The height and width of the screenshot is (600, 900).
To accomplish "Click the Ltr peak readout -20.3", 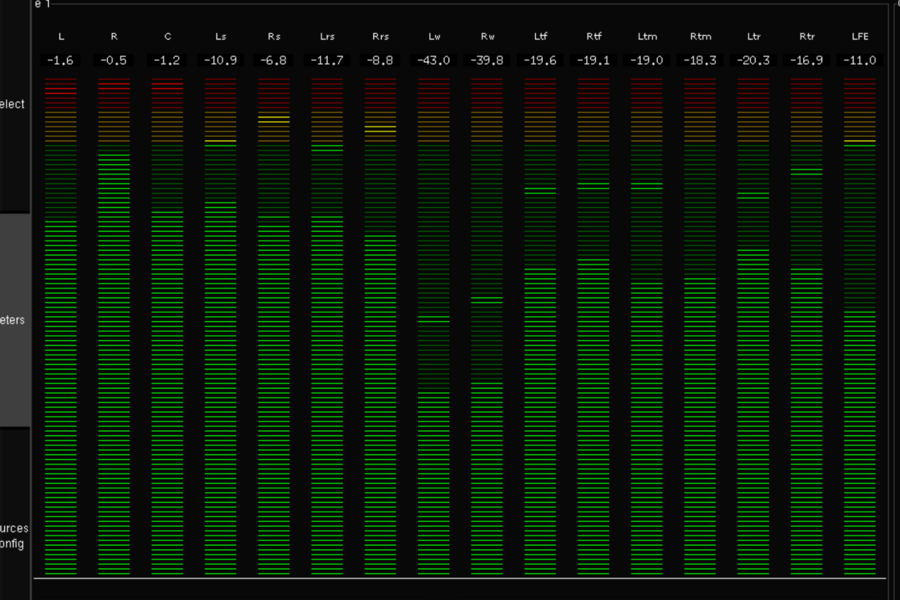I will click(753, 61).
